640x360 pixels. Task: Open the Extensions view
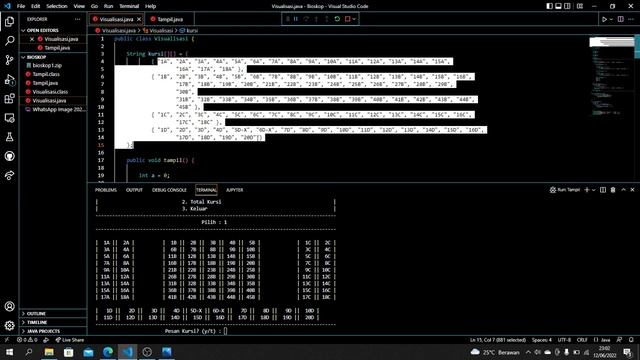tap(9, 99)
